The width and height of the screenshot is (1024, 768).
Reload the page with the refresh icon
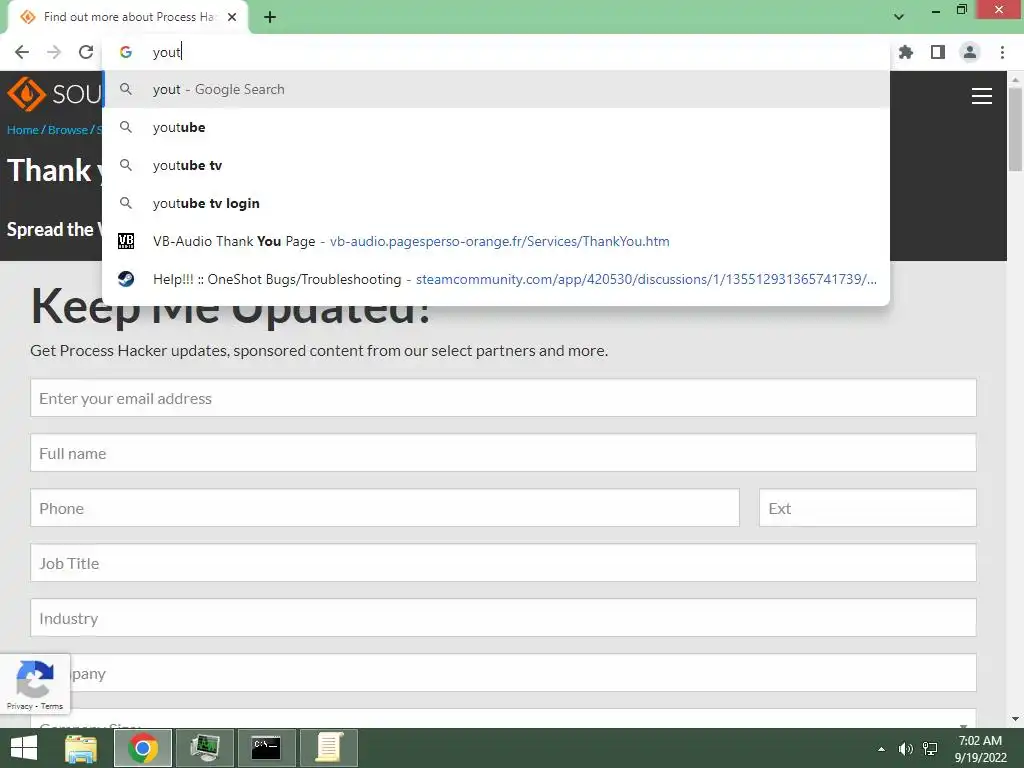[86, 52]
